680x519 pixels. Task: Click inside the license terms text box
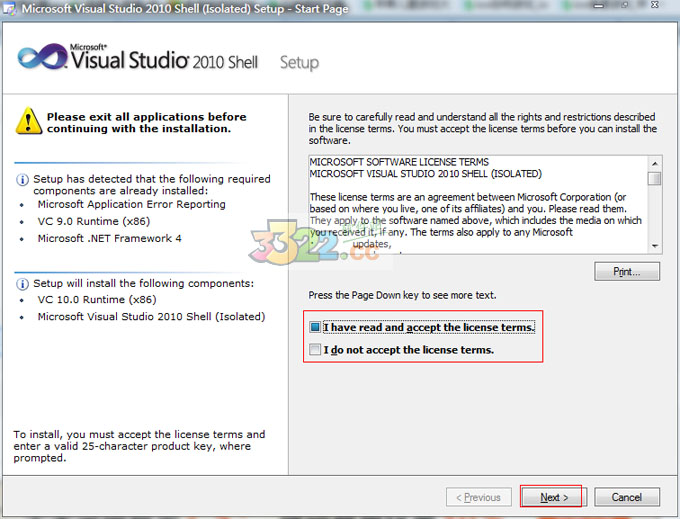[478, 204]
